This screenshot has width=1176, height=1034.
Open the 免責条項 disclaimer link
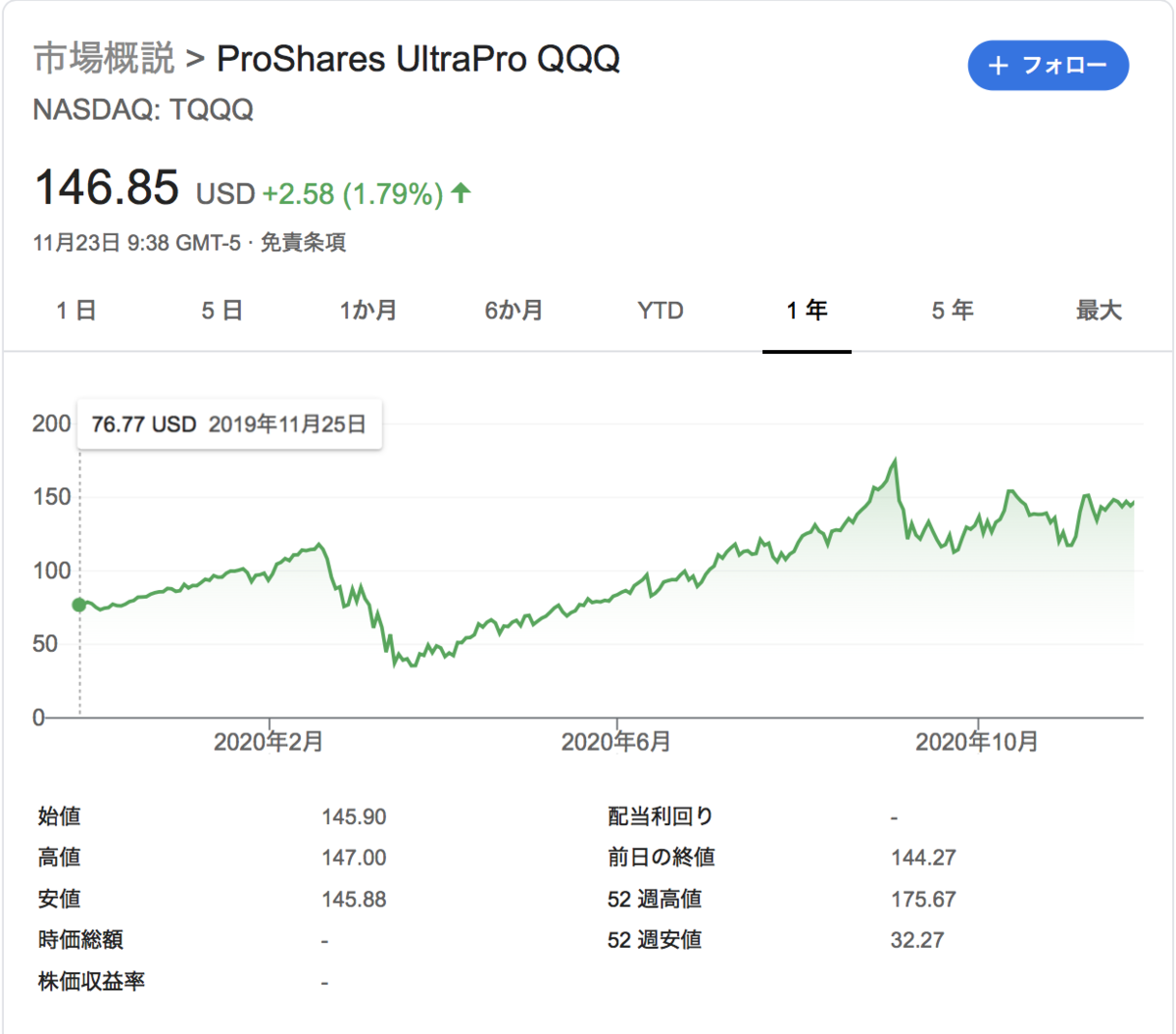303,243
